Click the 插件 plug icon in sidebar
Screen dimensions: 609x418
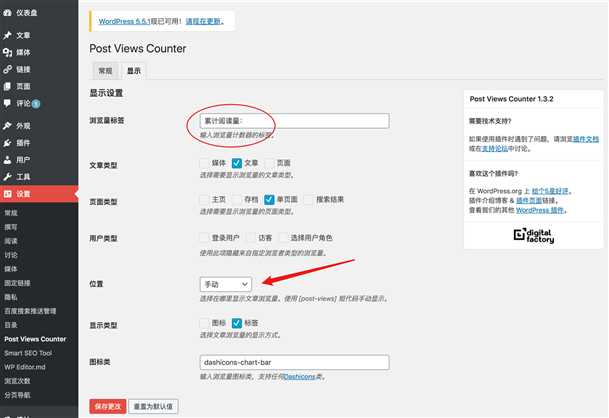coord(7,143)
